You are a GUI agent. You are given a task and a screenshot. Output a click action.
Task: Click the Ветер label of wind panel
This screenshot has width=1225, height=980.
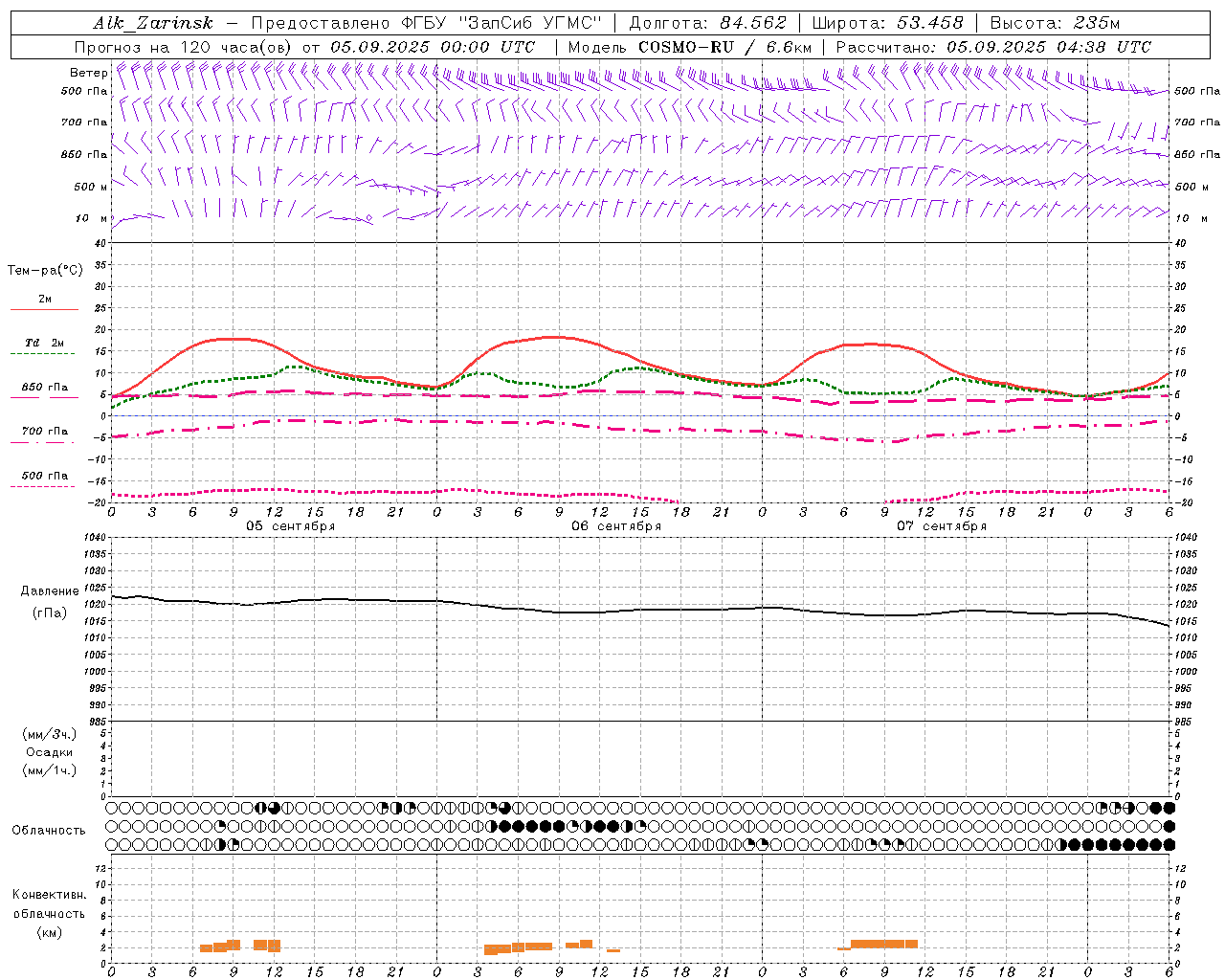pos(89,73)
